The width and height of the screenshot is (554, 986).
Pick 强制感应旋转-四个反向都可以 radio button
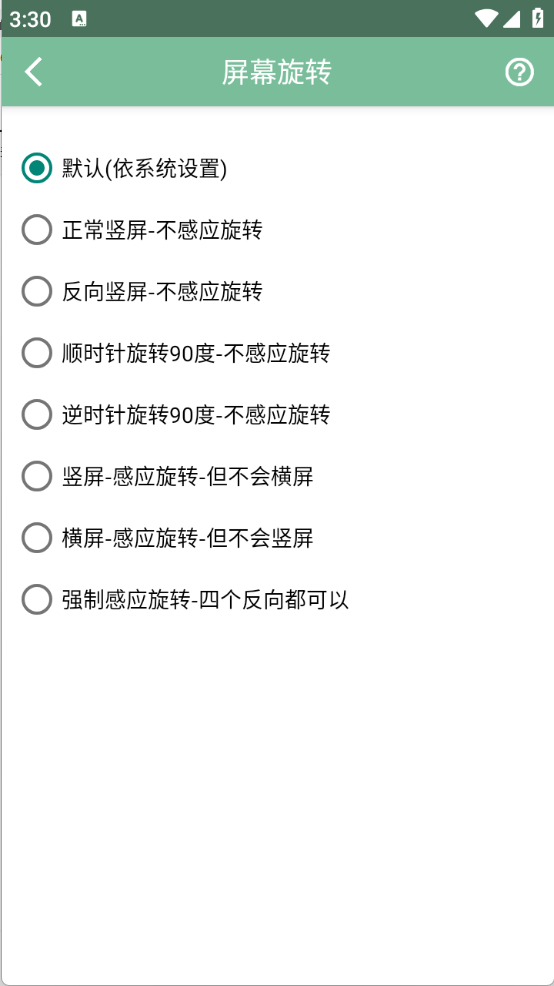point(36,599)
